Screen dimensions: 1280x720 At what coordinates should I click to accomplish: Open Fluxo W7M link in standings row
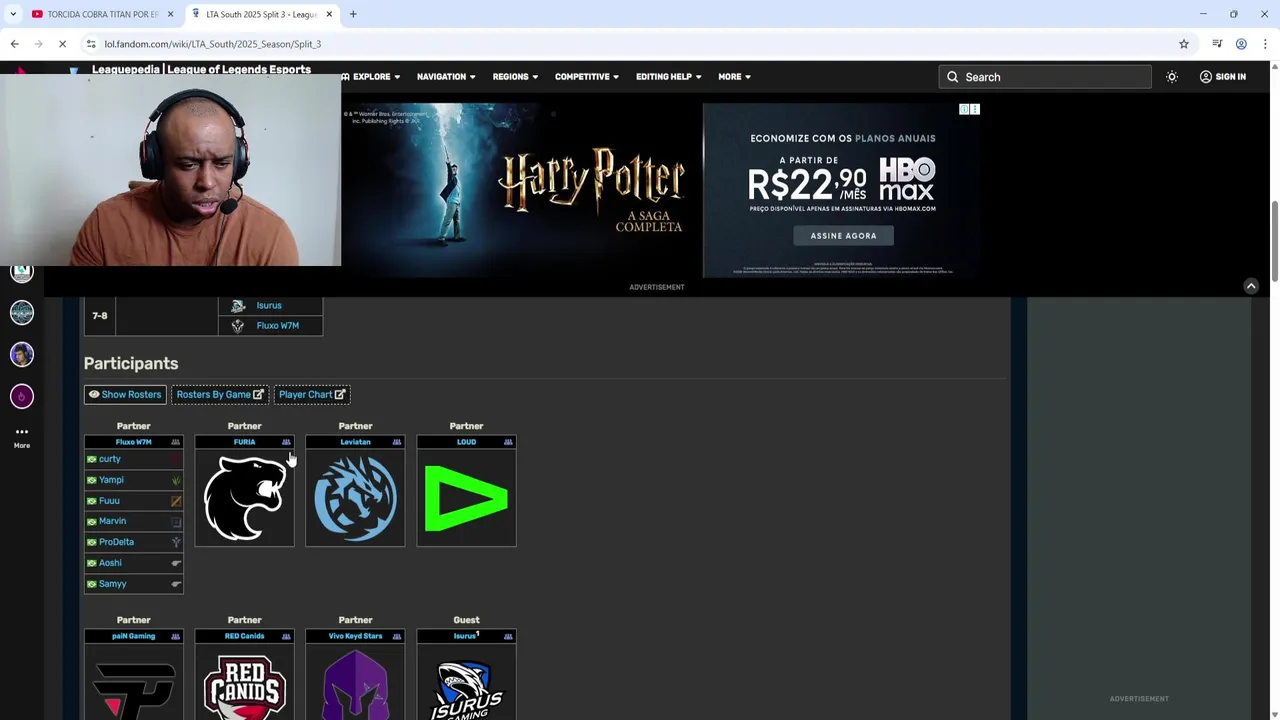(x=277, y=326)
